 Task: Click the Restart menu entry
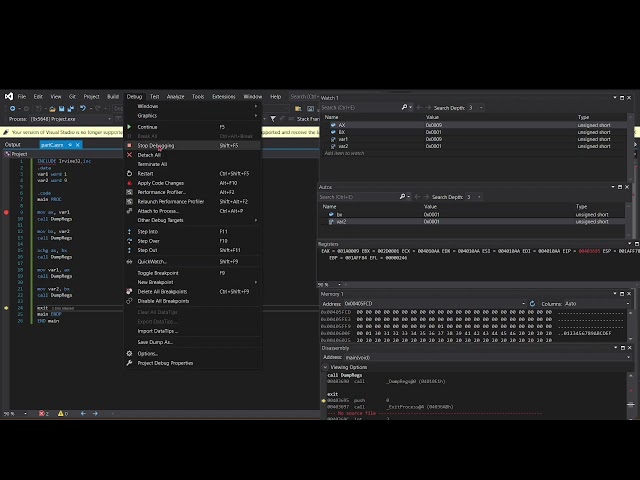point(192,173)
